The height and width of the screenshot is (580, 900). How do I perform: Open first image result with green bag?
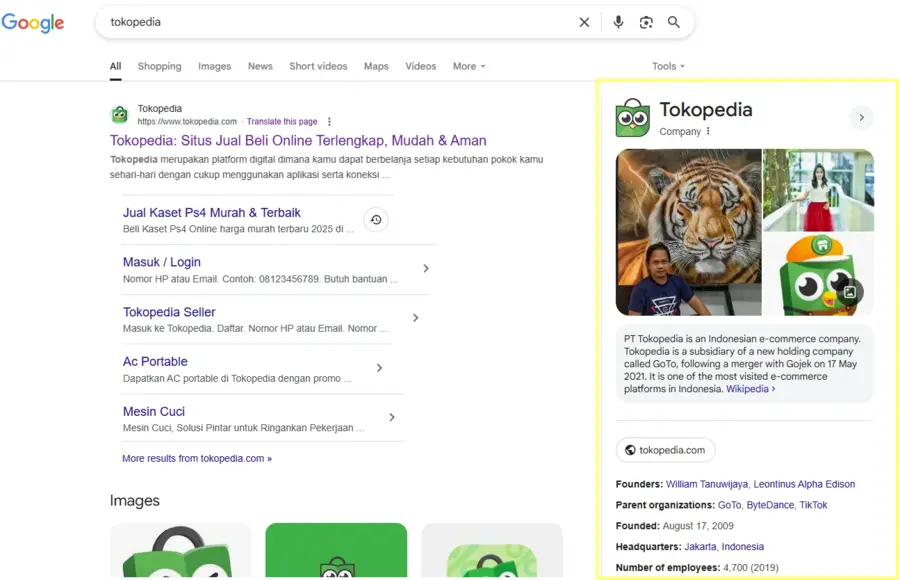coord(181,550)
